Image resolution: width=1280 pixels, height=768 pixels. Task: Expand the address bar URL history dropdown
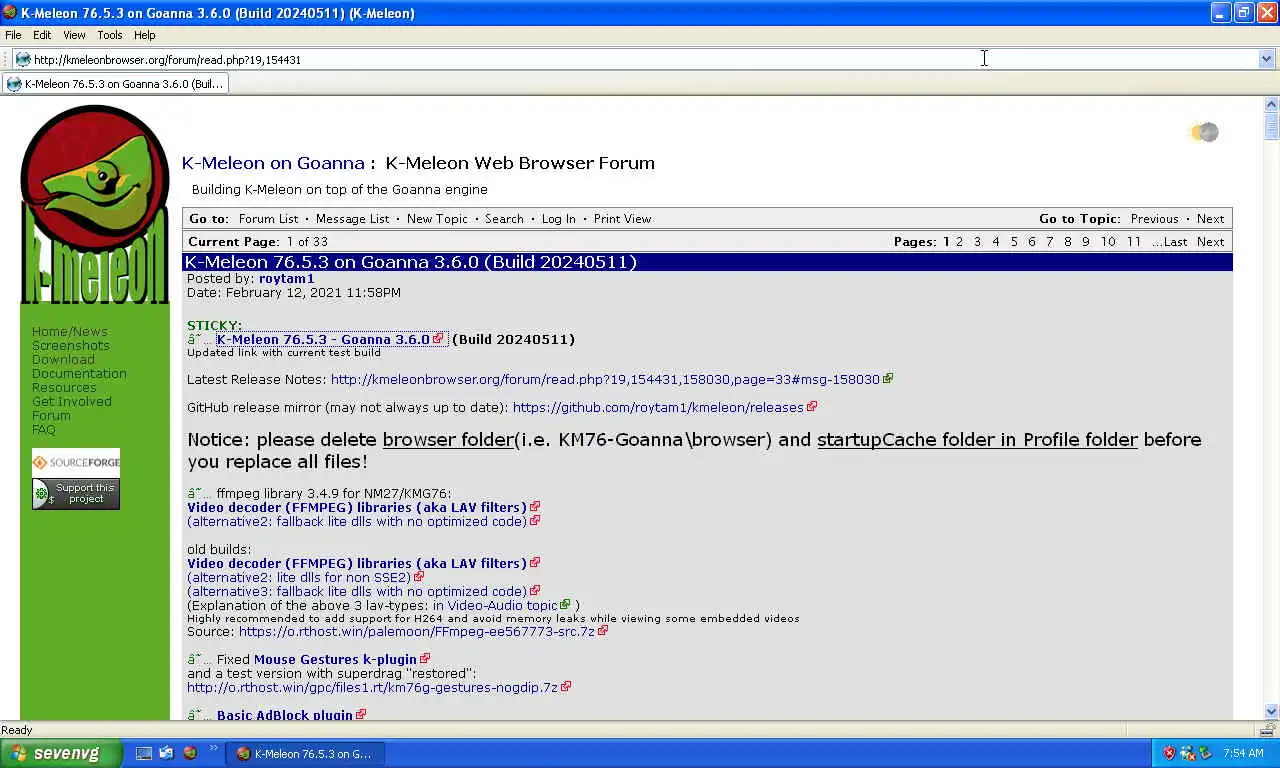[x=1266, y=59]
